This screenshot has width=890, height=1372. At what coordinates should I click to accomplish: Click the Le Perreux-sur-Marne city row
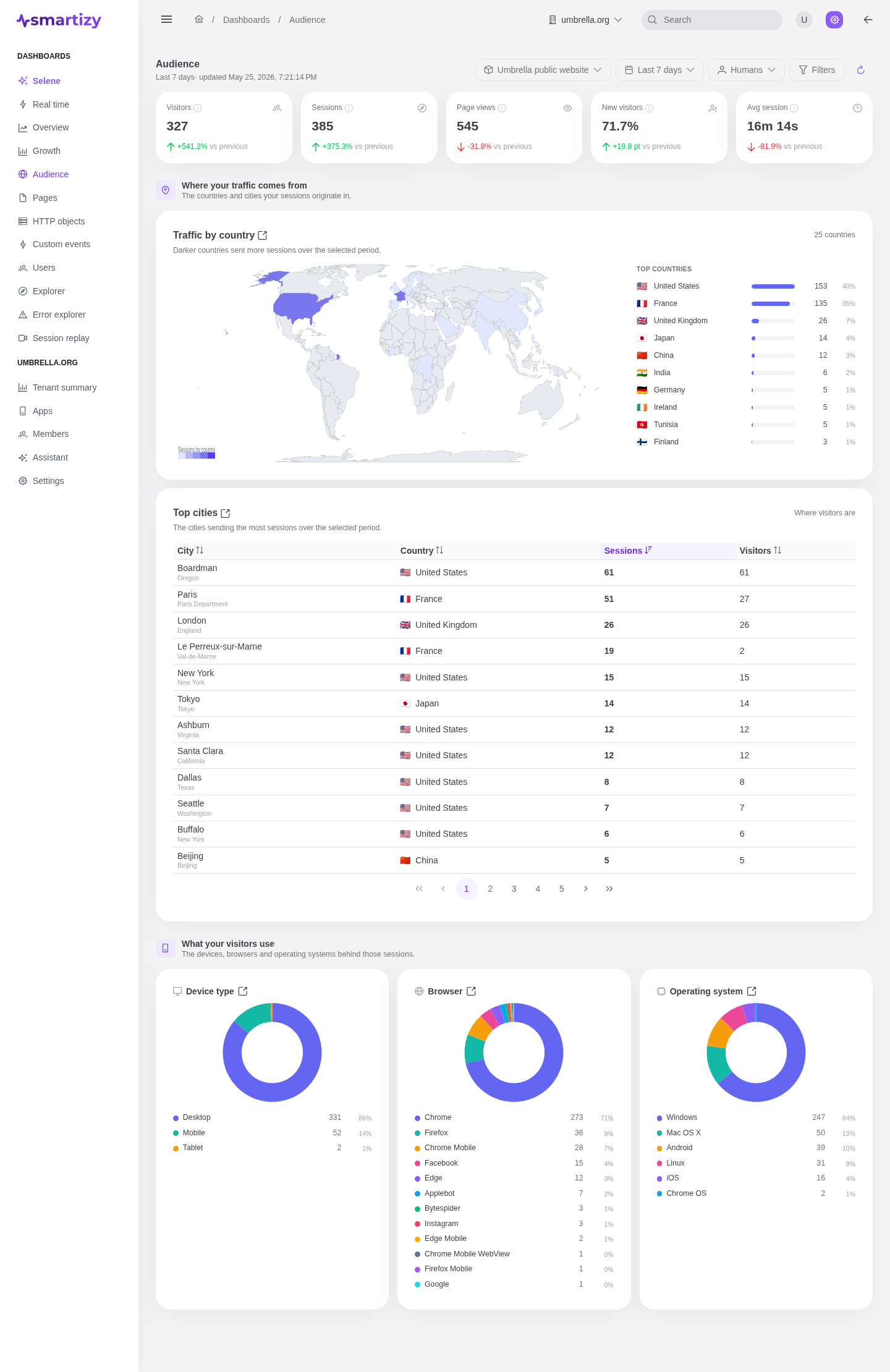pyautogui.click(x=514, y=651)
